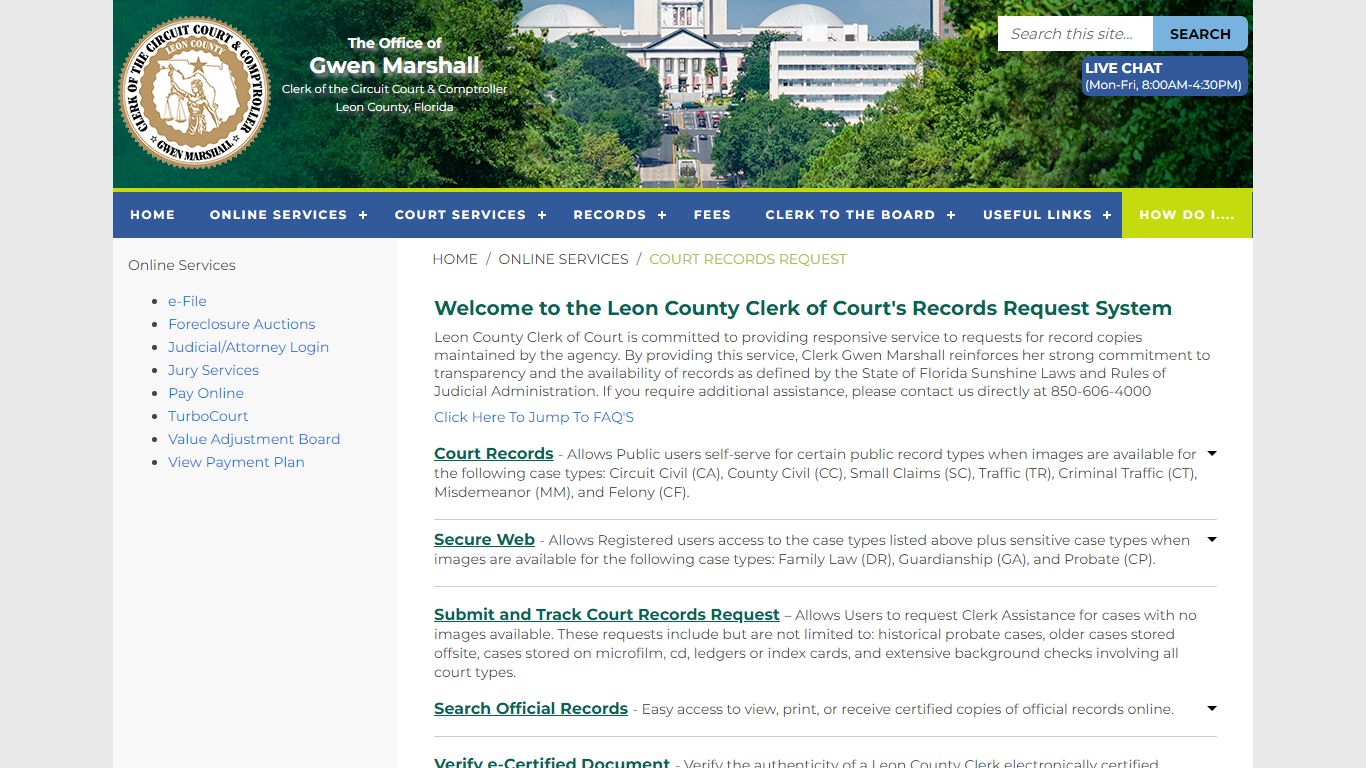Open the Home menu item
1366x768 pixels.
coord(152,215)
